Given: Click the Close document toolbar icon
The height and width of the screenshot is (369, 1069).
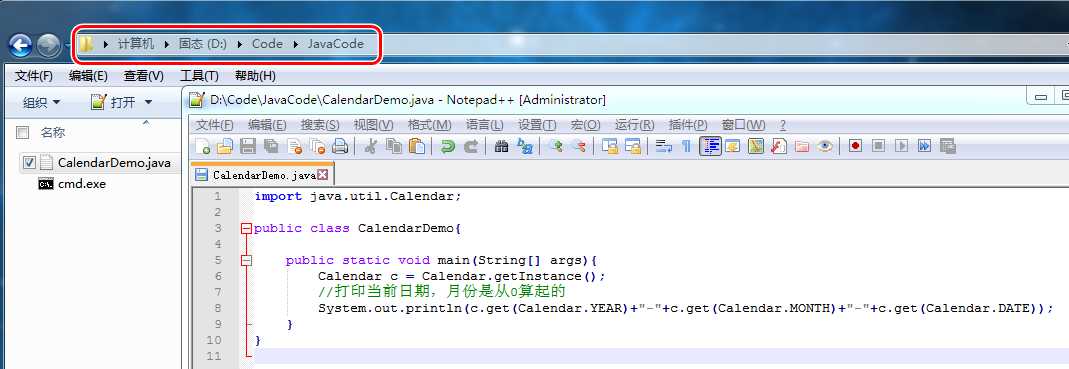Looking at the screenshot, I should click(x=295, y=146).
